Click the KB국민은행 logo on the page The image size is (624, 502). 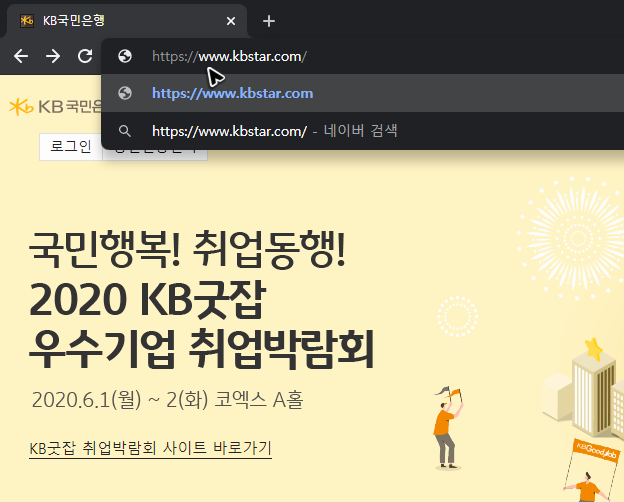(x=56, y=107)
